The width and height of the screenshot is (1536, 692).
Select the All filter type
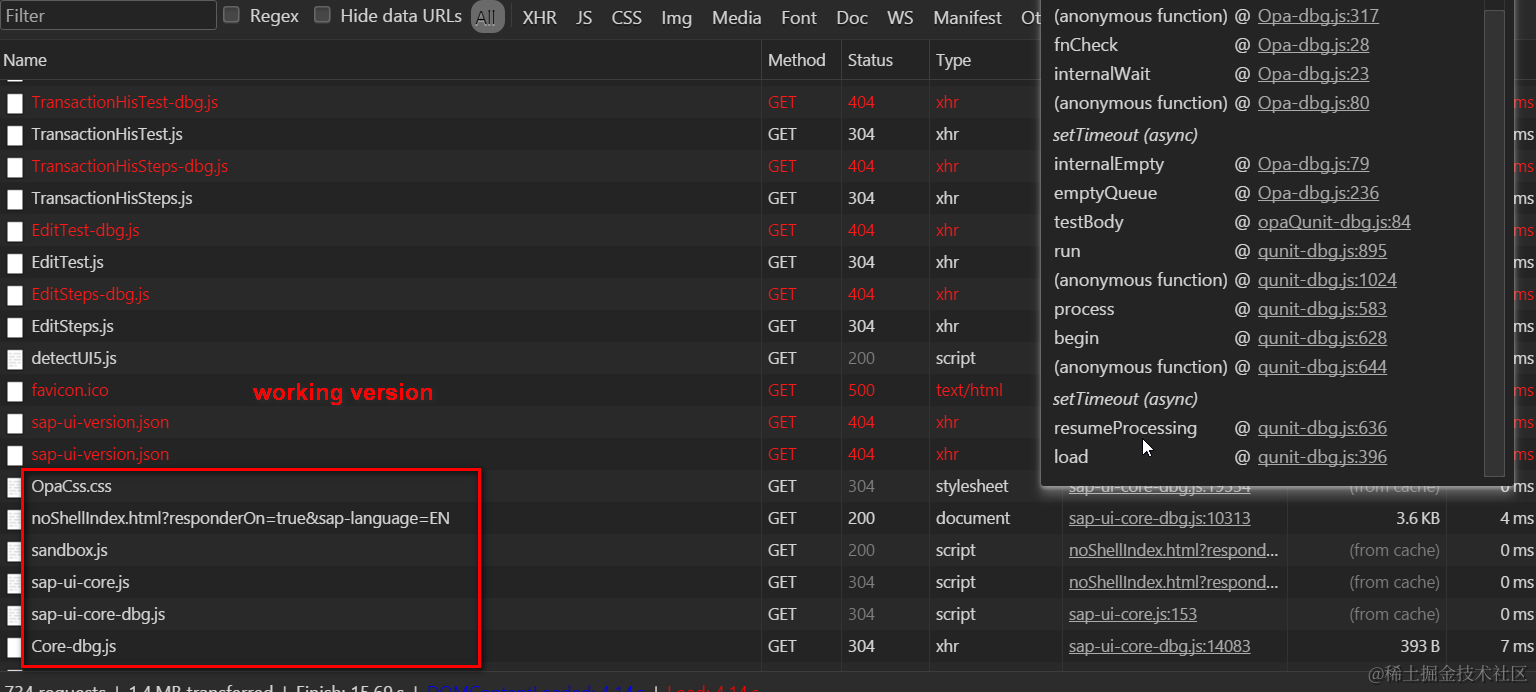coord(486,17)
